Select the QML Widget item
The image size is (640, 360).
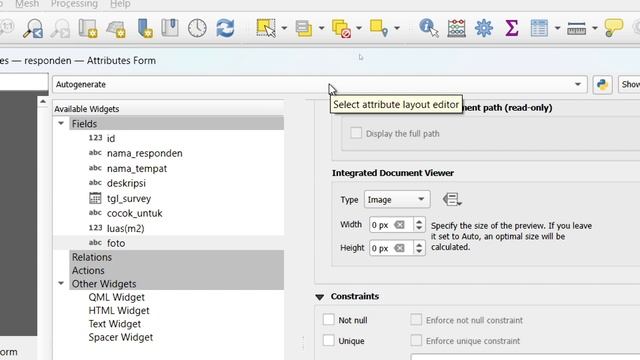(116, 297)
